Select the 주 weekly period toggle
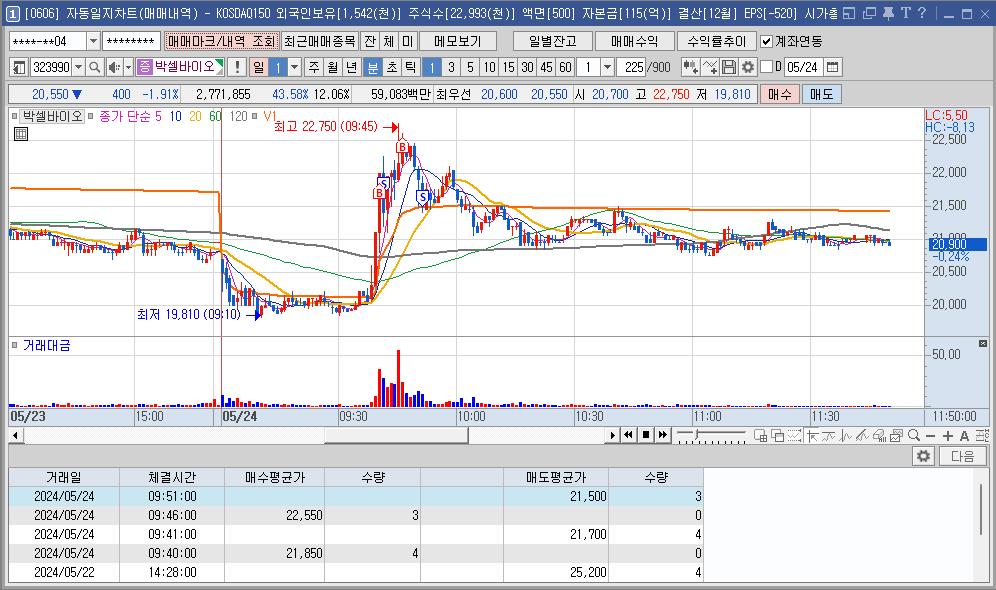Viewport: 996px width, 590px height. (314, 67)
